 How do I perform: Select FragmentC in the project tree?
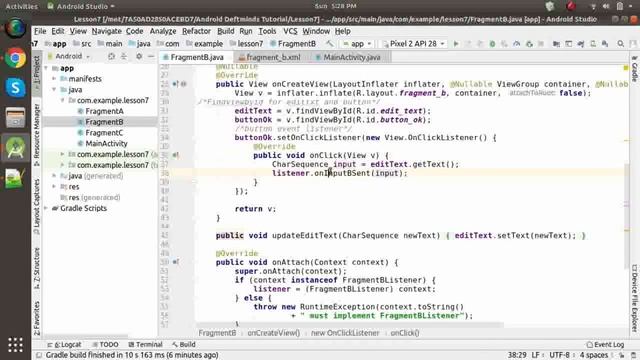coord(104,133)
